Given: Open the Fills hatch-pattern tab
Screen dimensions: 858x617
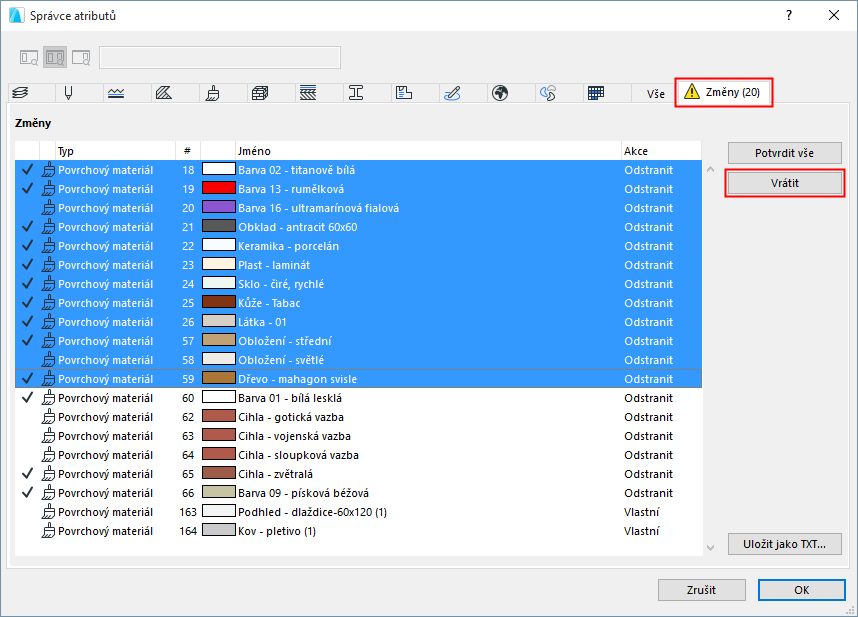Looking at the screenshot, I should [x=164, y=93].
